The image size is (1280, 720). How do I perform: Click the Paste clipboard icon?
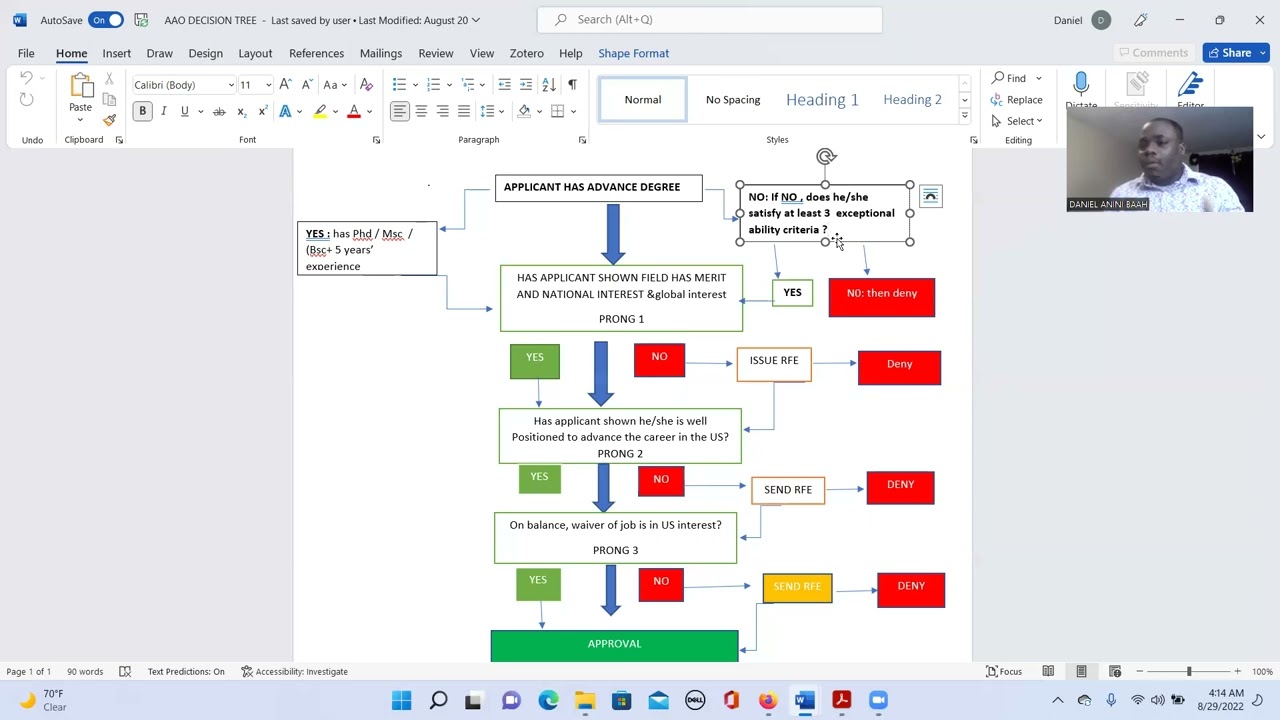coord(80,86)
